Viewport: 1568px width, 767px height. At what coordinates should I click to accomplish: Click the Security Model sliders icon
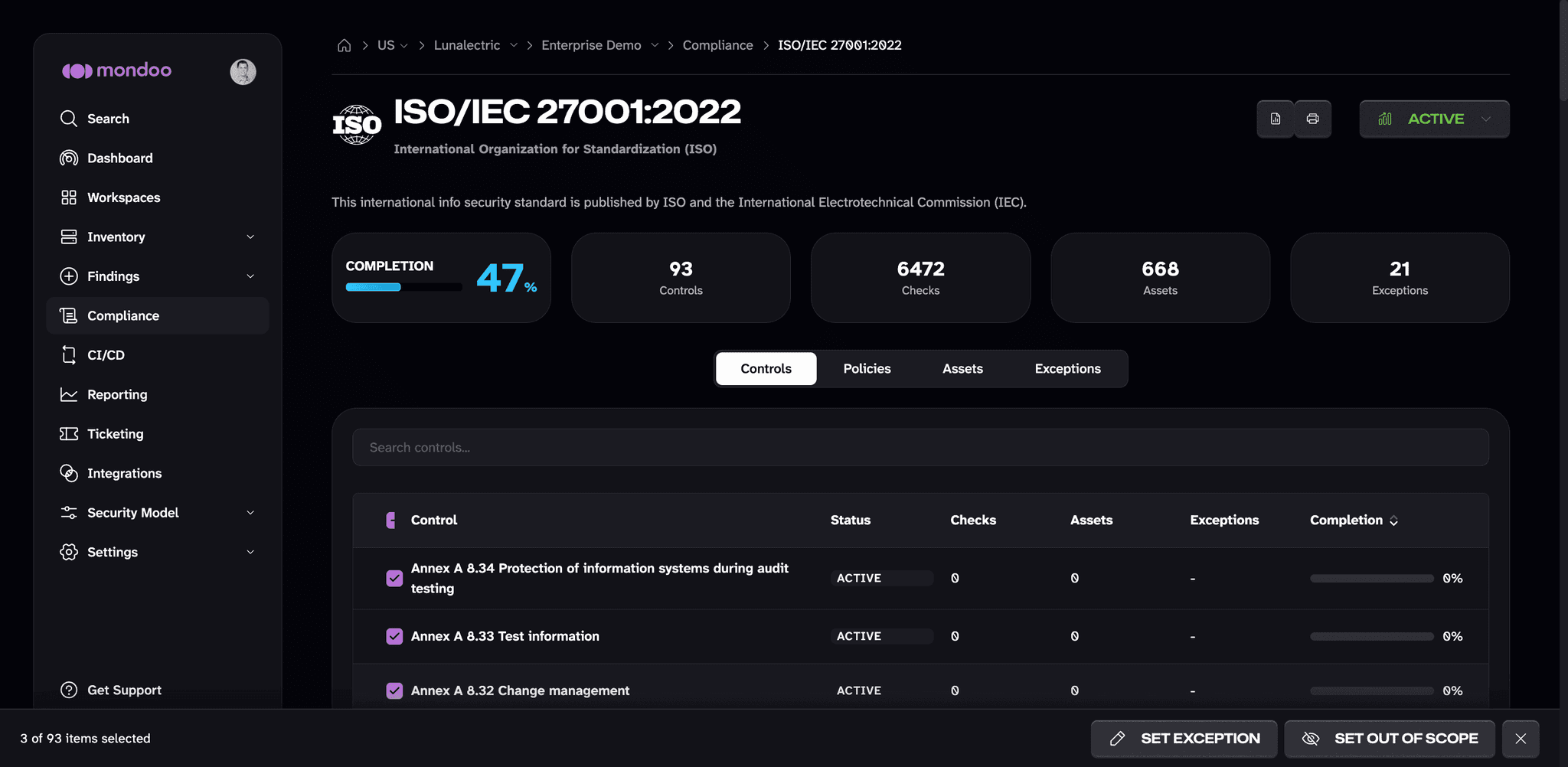click(x=69, y=513)
